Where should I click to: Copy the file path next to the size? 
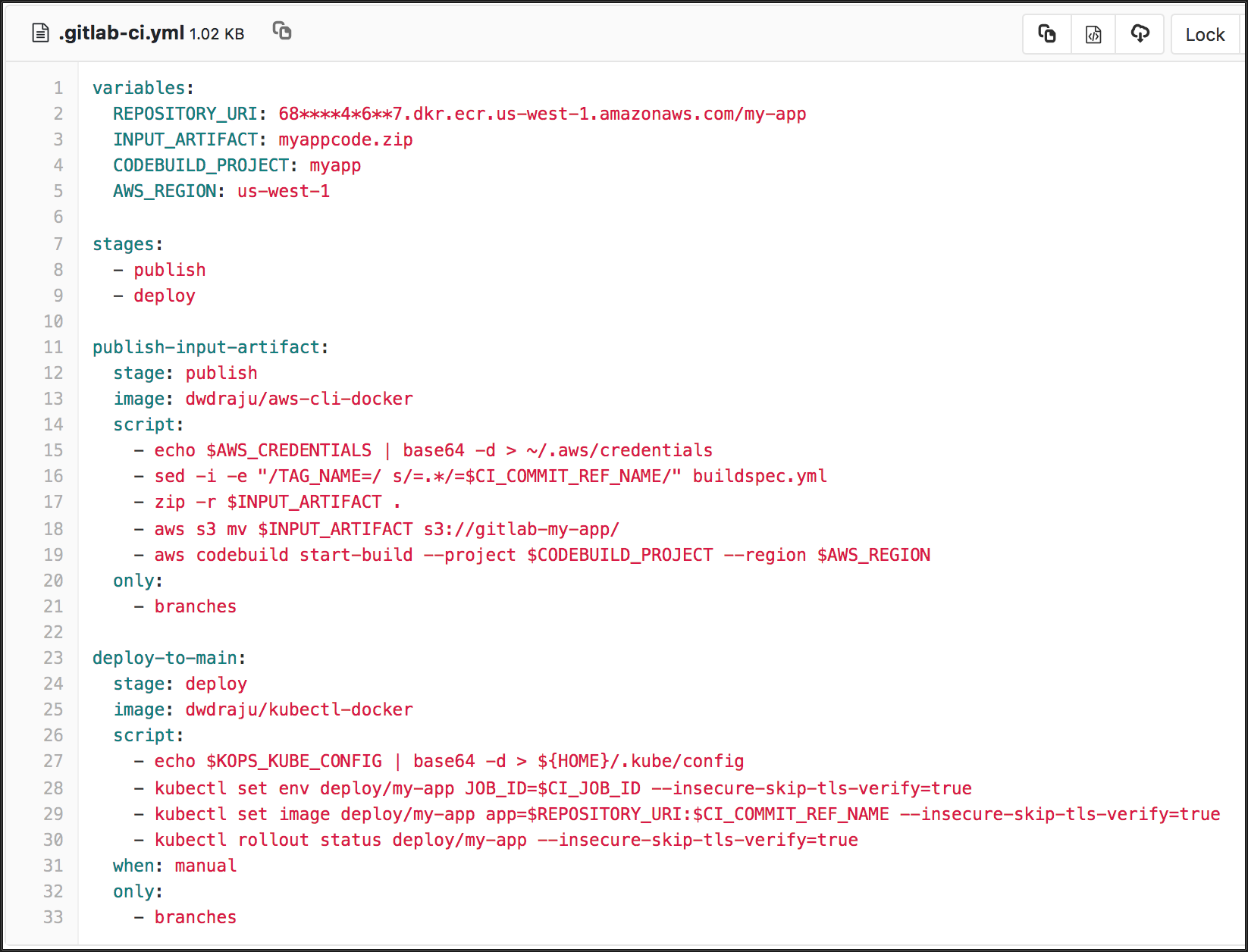pos(282,31)
